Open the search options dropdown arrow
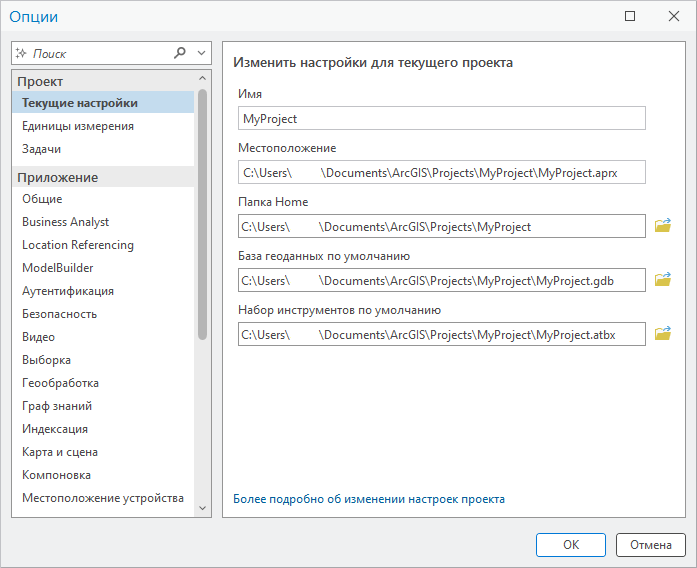This screenshot has width=697, height=568. 202,53
